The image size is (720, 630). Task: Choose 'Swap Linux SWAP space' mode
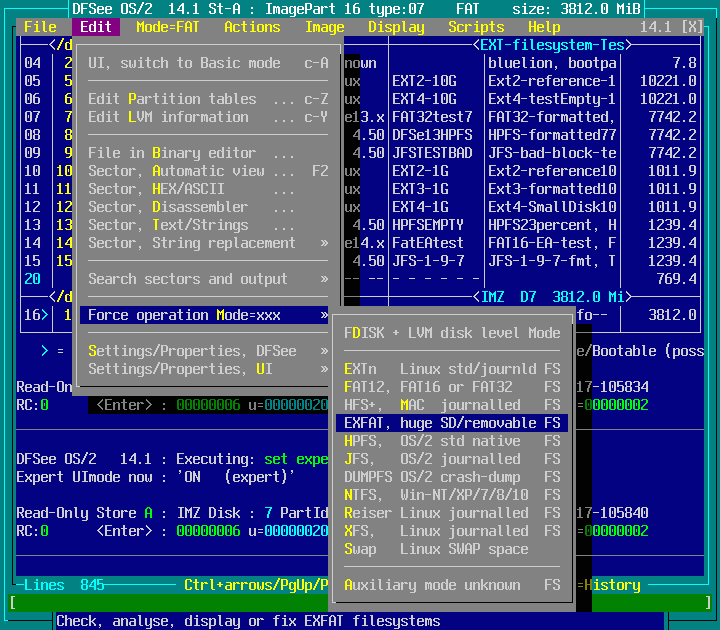(452, 549)
